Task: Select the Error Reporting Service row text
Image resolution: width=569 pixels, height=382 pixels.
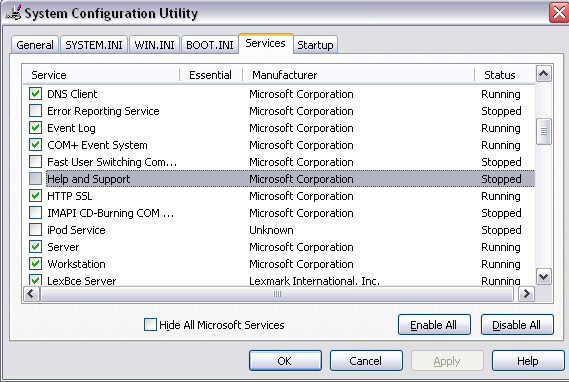Action: tap(103, 111)
